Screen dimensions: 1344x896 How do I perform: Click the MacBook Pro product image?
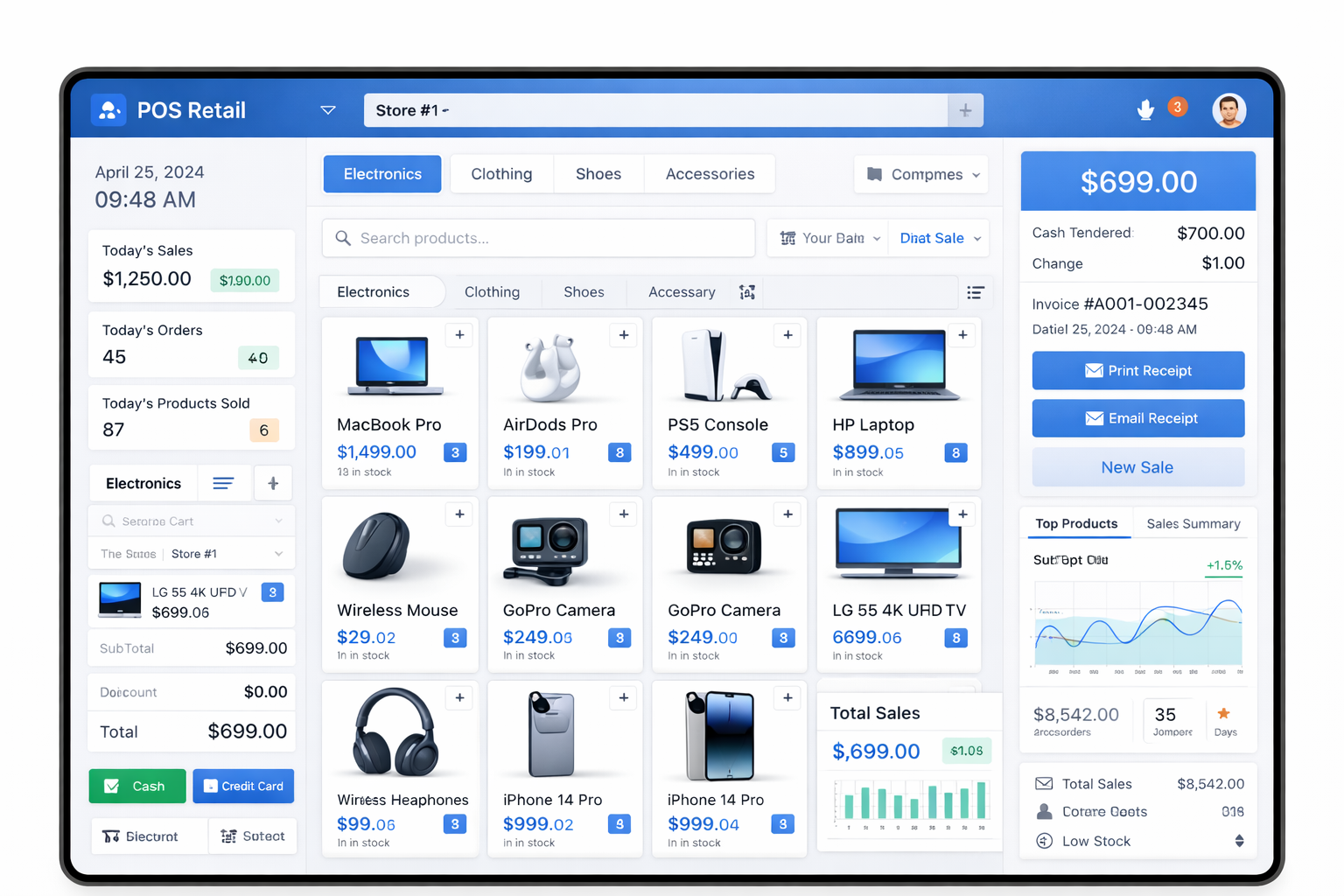pyautogui.click(x=395, y=366)
